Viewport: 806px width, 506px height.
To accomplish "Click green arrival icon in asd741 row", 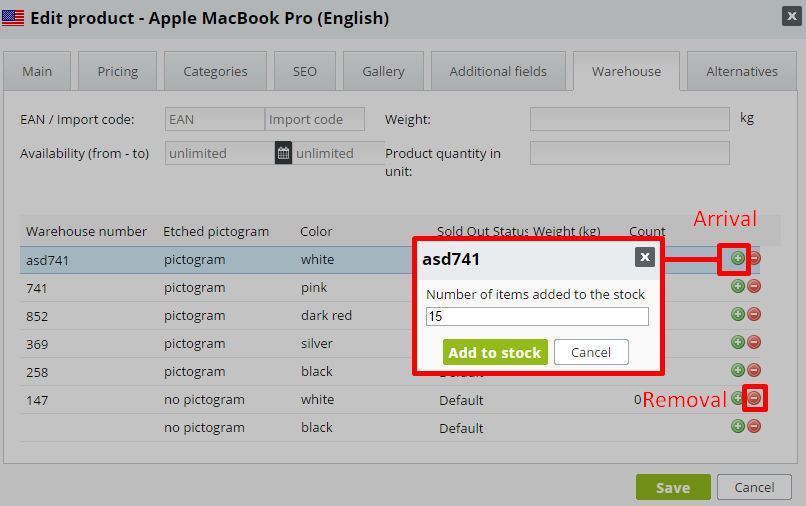I will point(737,258).
